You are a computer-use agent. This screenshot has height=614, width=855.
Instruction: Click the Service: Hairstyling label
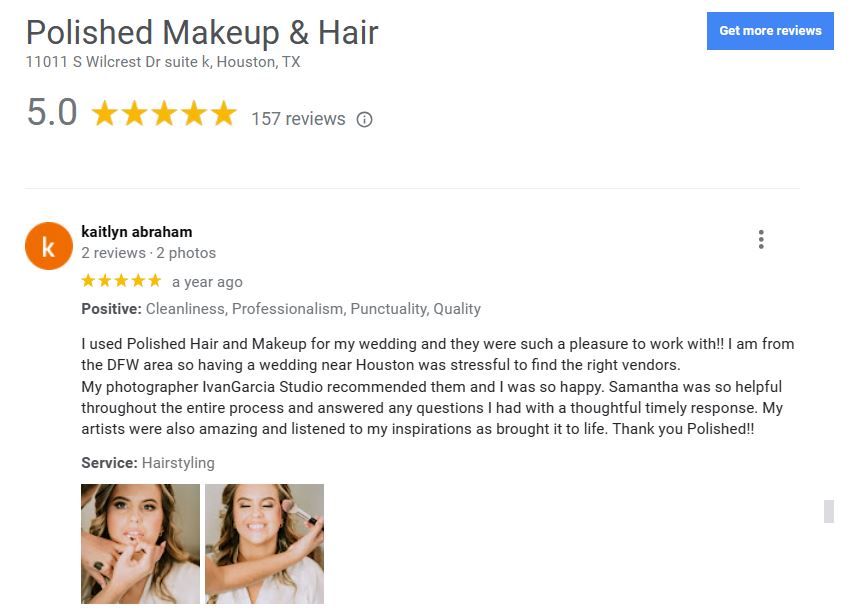(x=148, y=463)
